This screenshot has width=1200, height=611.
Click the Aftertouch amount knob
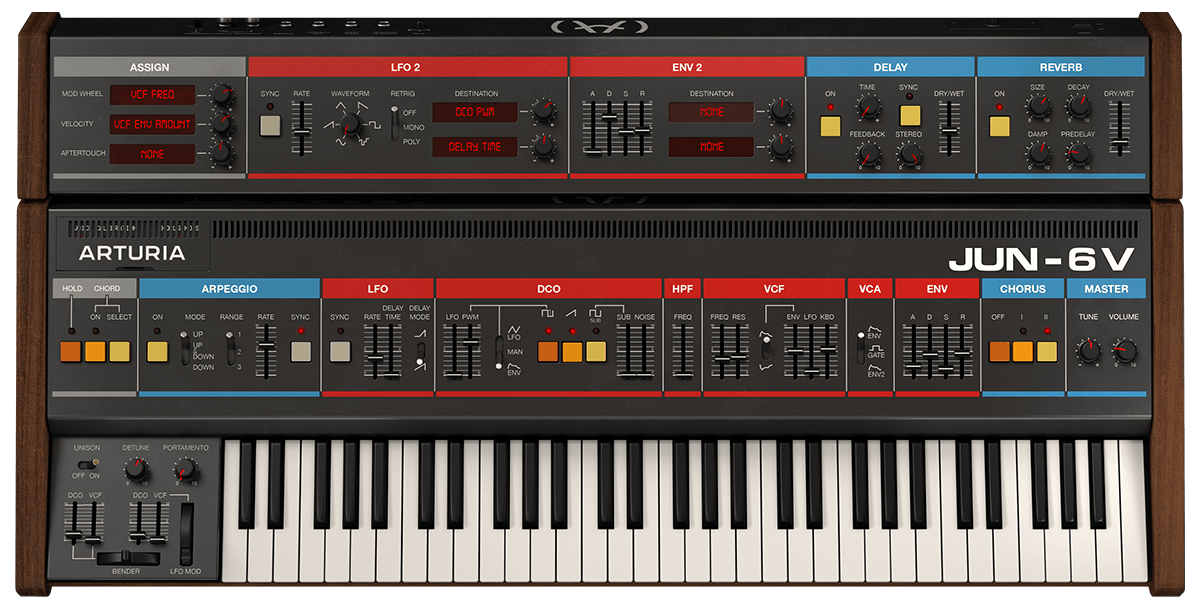pos(220,154)
